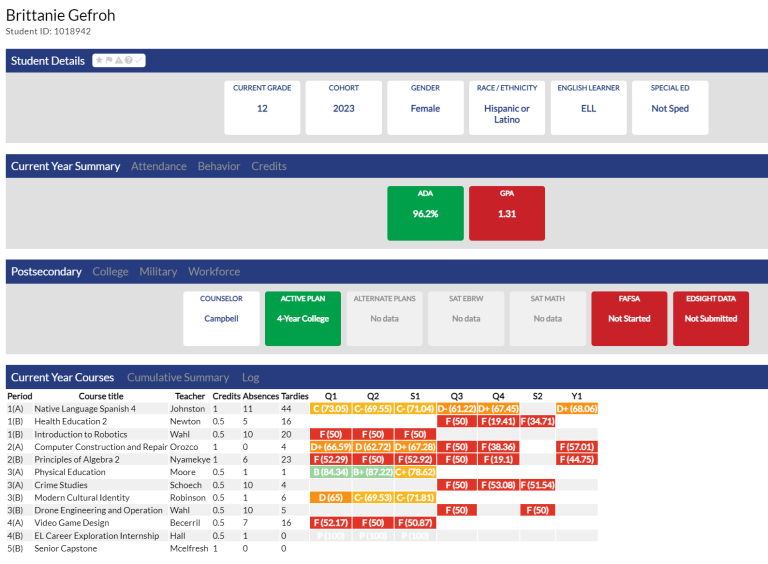Click the checkmark icon in Student Details header
Screen dimensions: 768x564
click(139, 60)
